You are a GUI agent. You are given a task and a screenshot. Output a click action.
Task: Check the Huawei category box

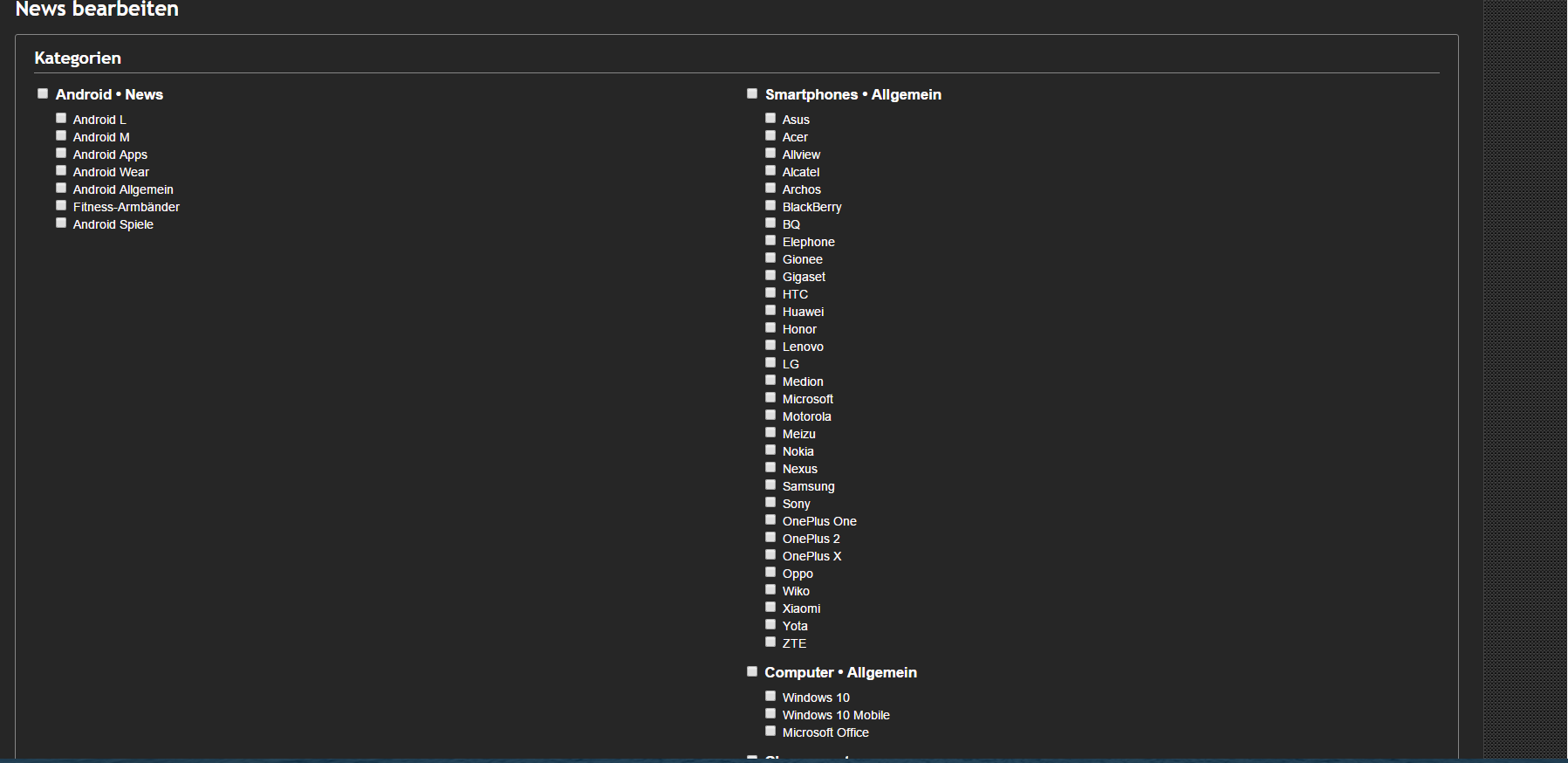(770, 310)
